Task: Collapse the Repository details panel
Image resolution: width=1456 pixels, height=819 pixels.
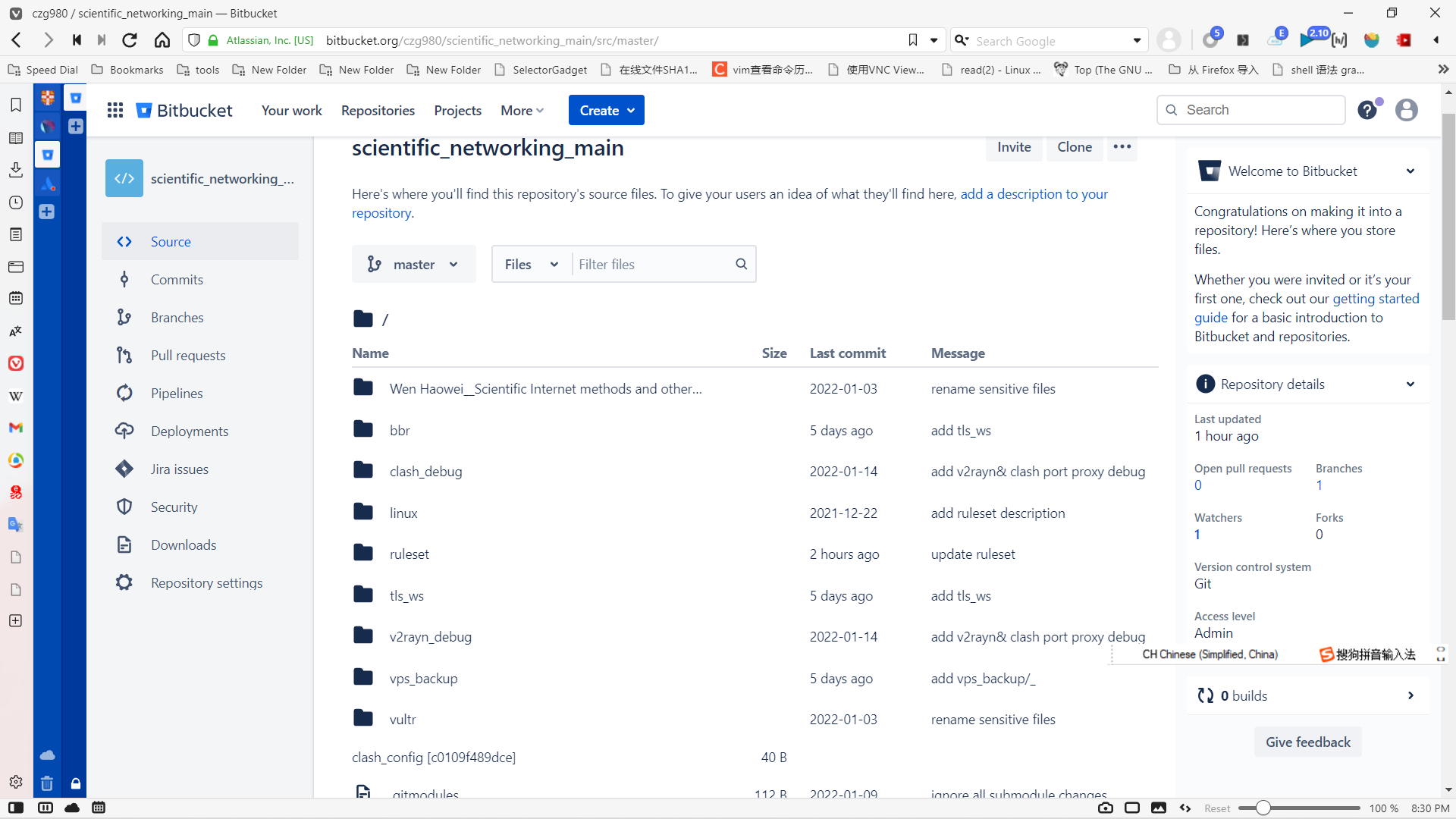Action: [1410, 384]
